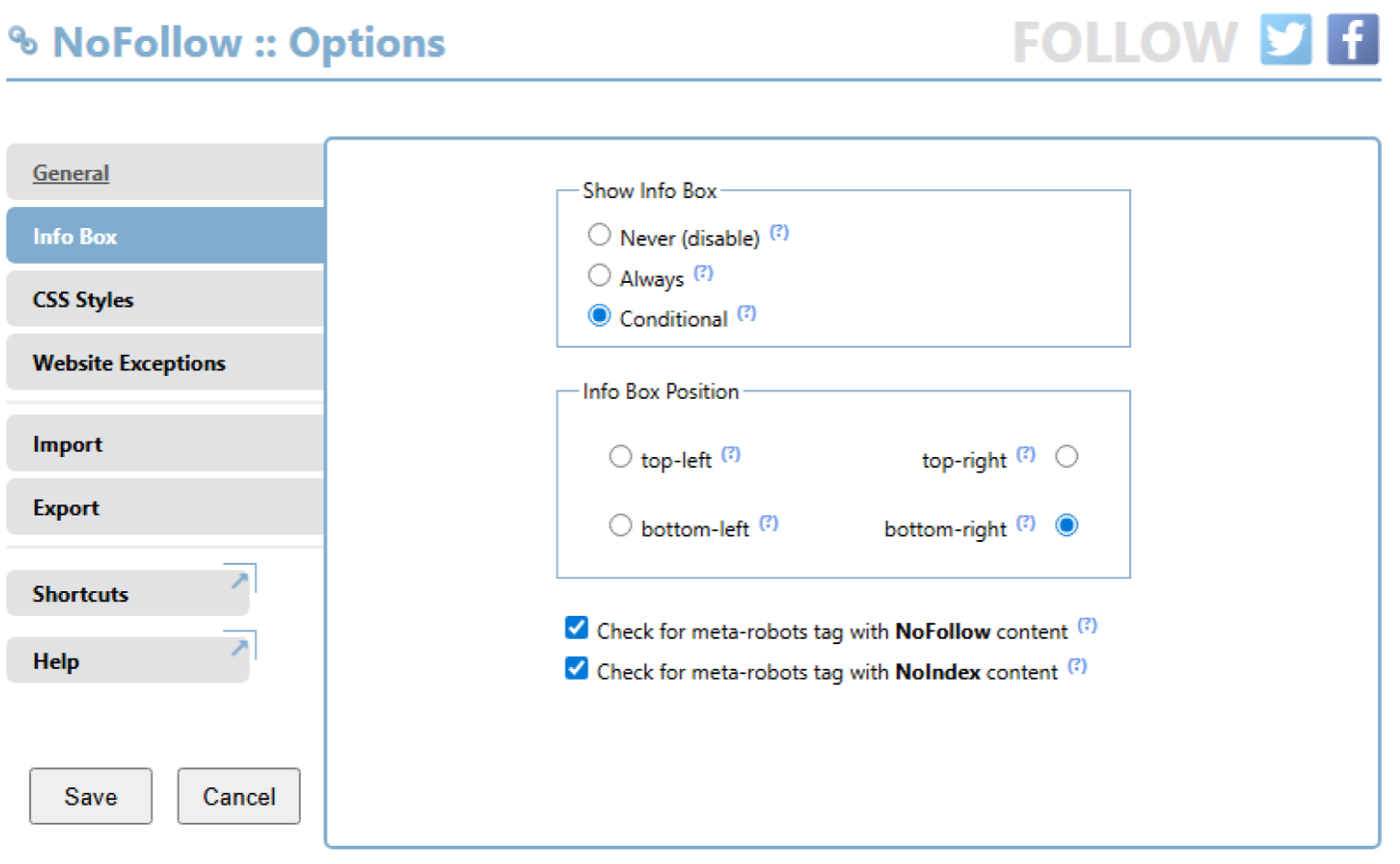The width and height of the screenshot is (1400, 864).
Task: Open the Website Exceptions tab
Action: 166,362
